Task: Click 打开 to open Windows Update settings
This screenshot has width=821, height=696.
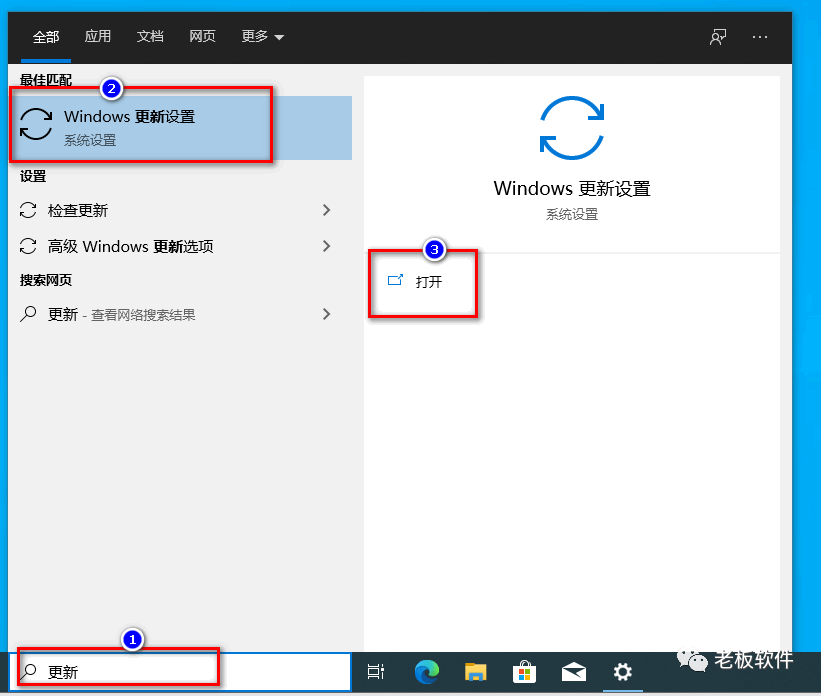Action: (416, 282)
